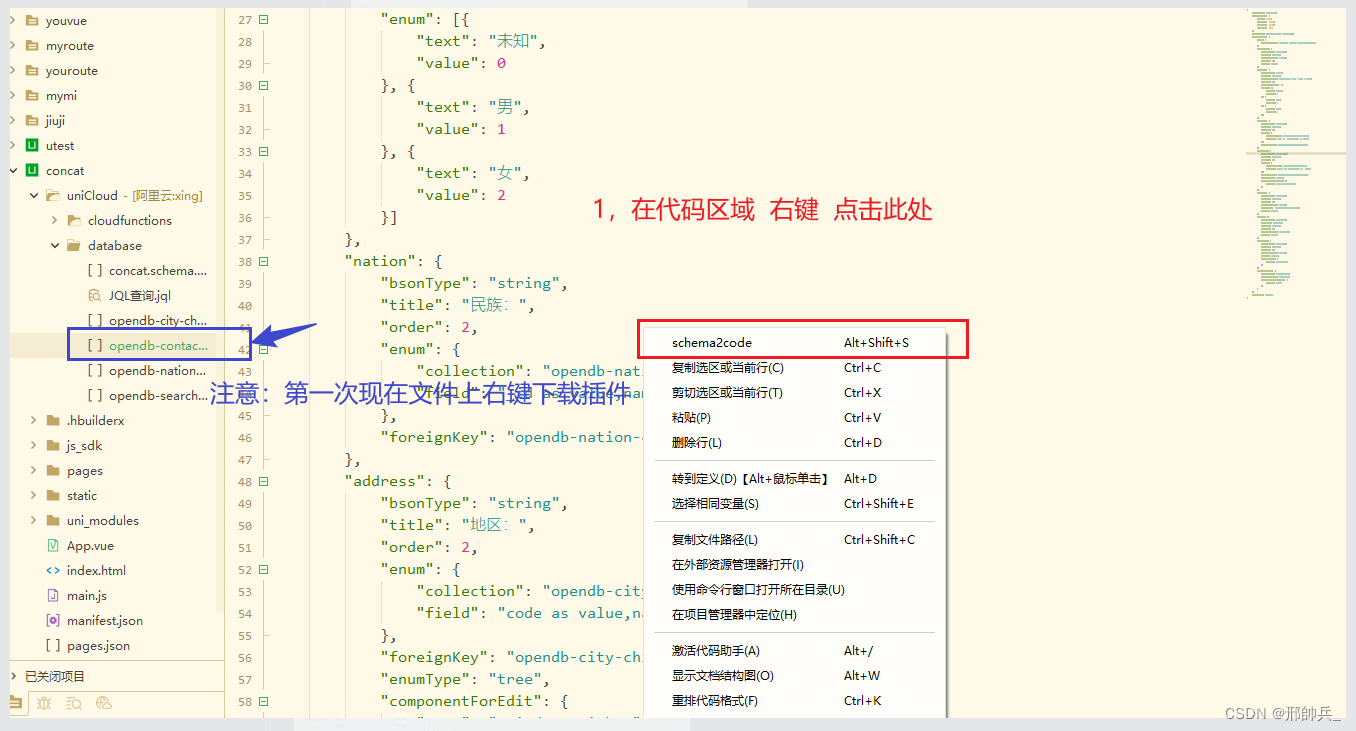Image resolution: width=1356 pixels, height=731 pixels.
Task: Click the folder icon beside youvue
Action: pyautogui.click(x=32, y=21)
